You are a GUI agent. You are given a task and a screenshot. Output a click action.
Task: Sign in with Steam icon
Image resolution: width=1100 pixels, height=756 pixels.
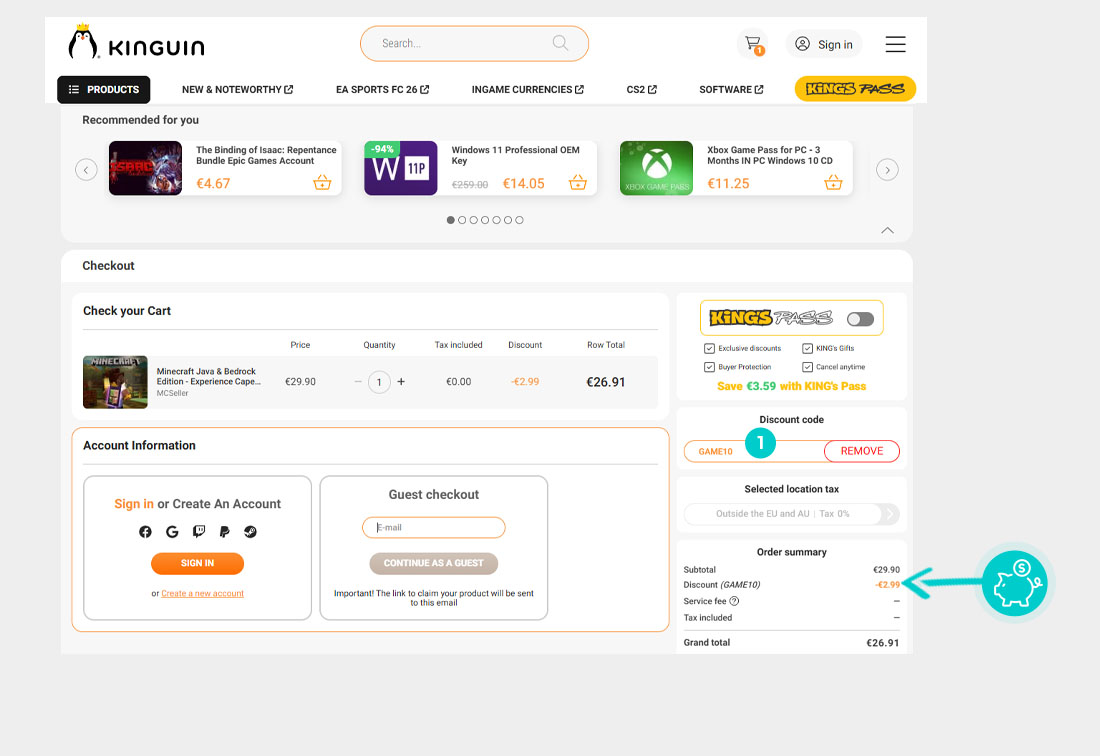pos(250,532)
